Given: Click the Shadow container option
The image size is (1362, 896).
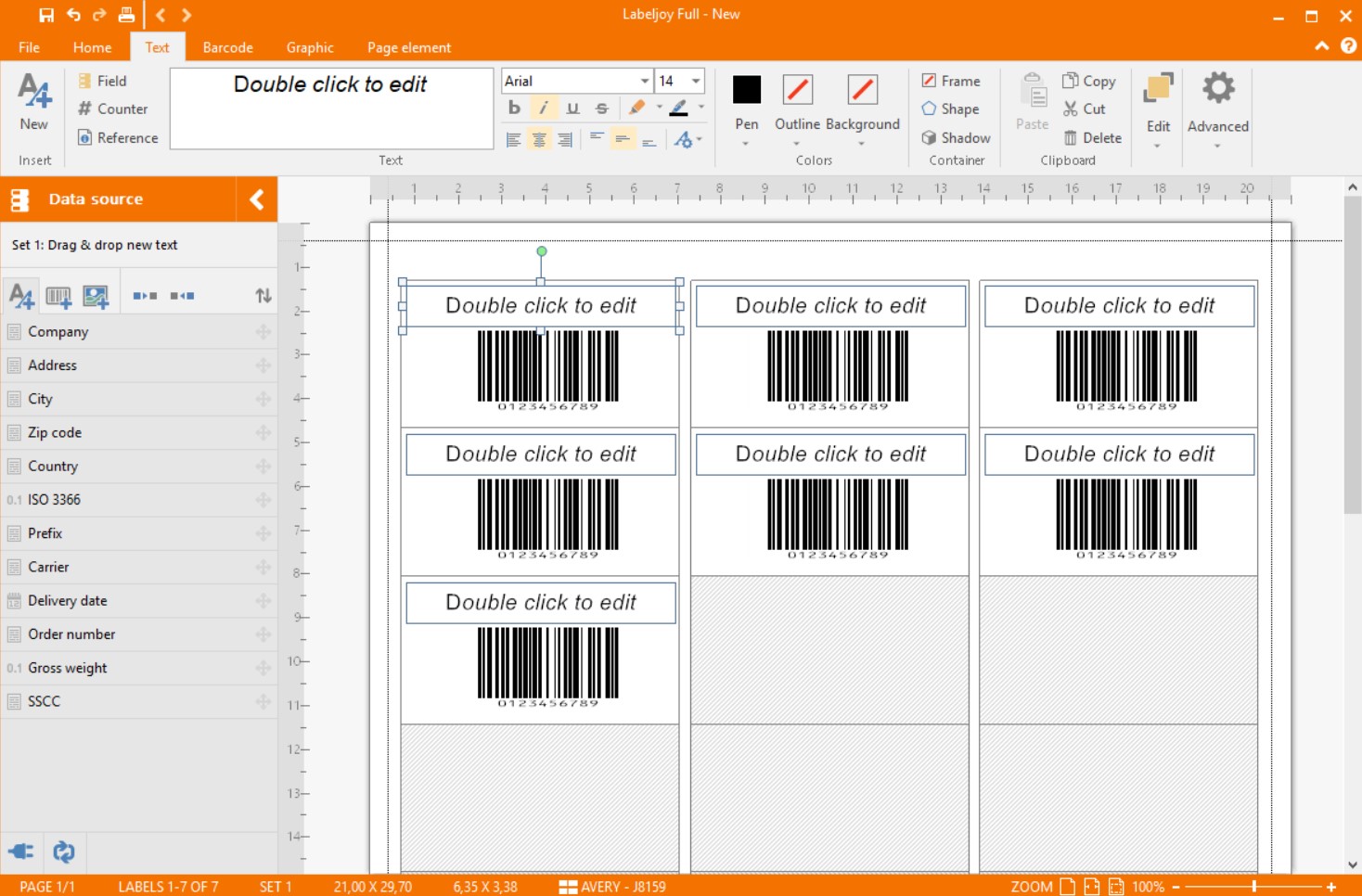Looking at the screenshot, I should 956,137.
